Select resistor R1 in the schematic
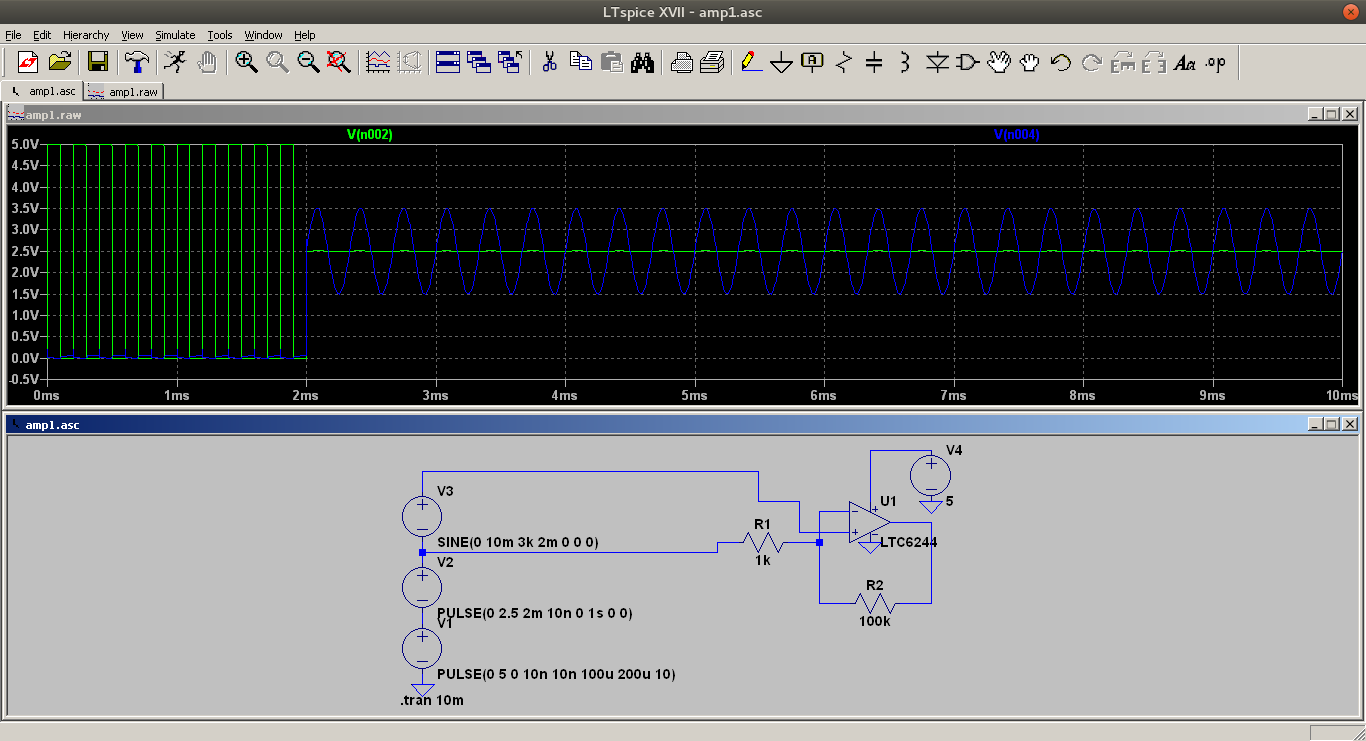The image size is (1366, 741). click(x=763, y=542)
